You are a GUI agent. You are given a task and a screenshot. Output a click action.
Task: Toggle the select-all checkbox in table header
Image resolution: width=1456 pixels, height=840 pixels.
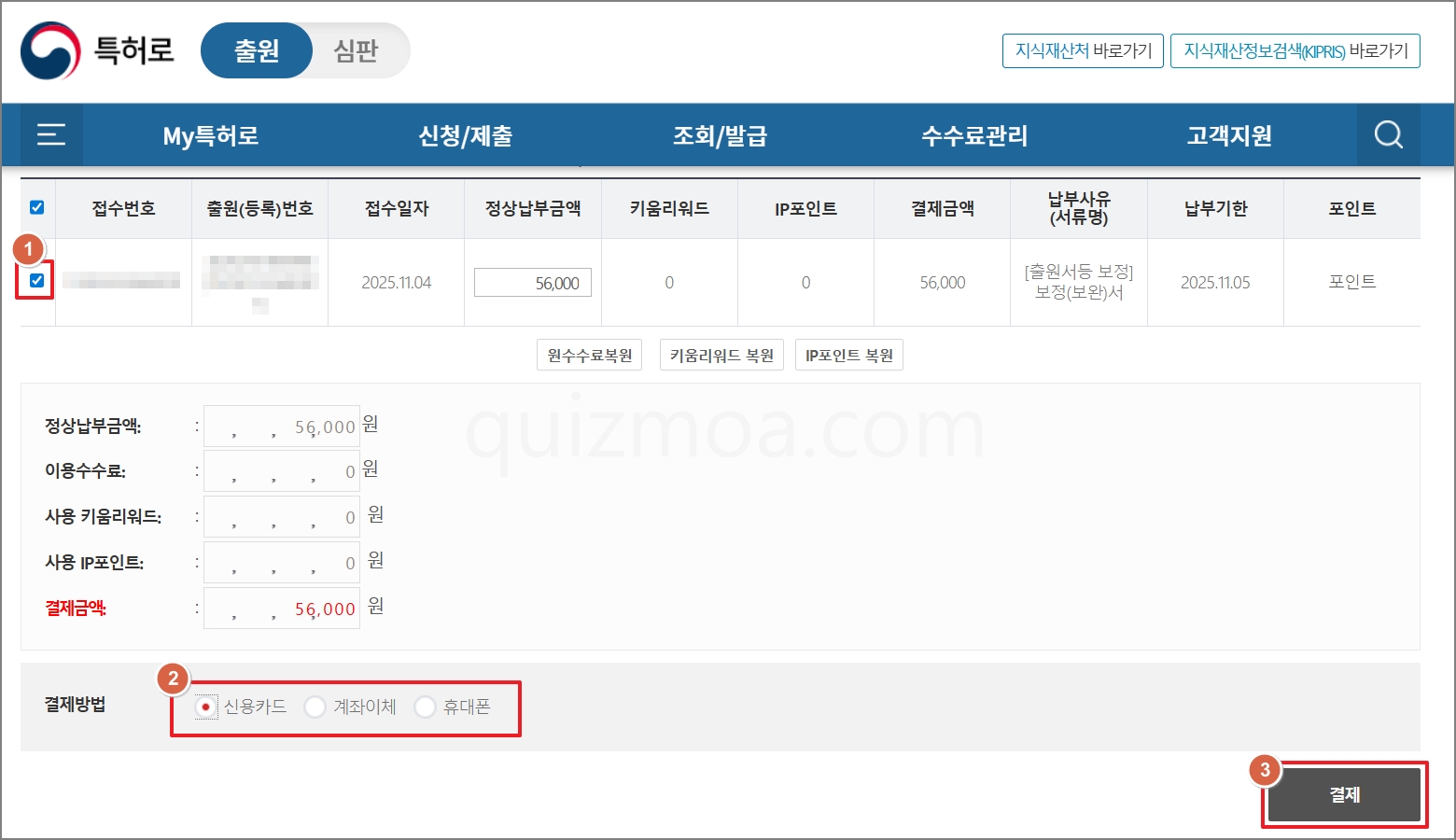[x=37, y=207]
